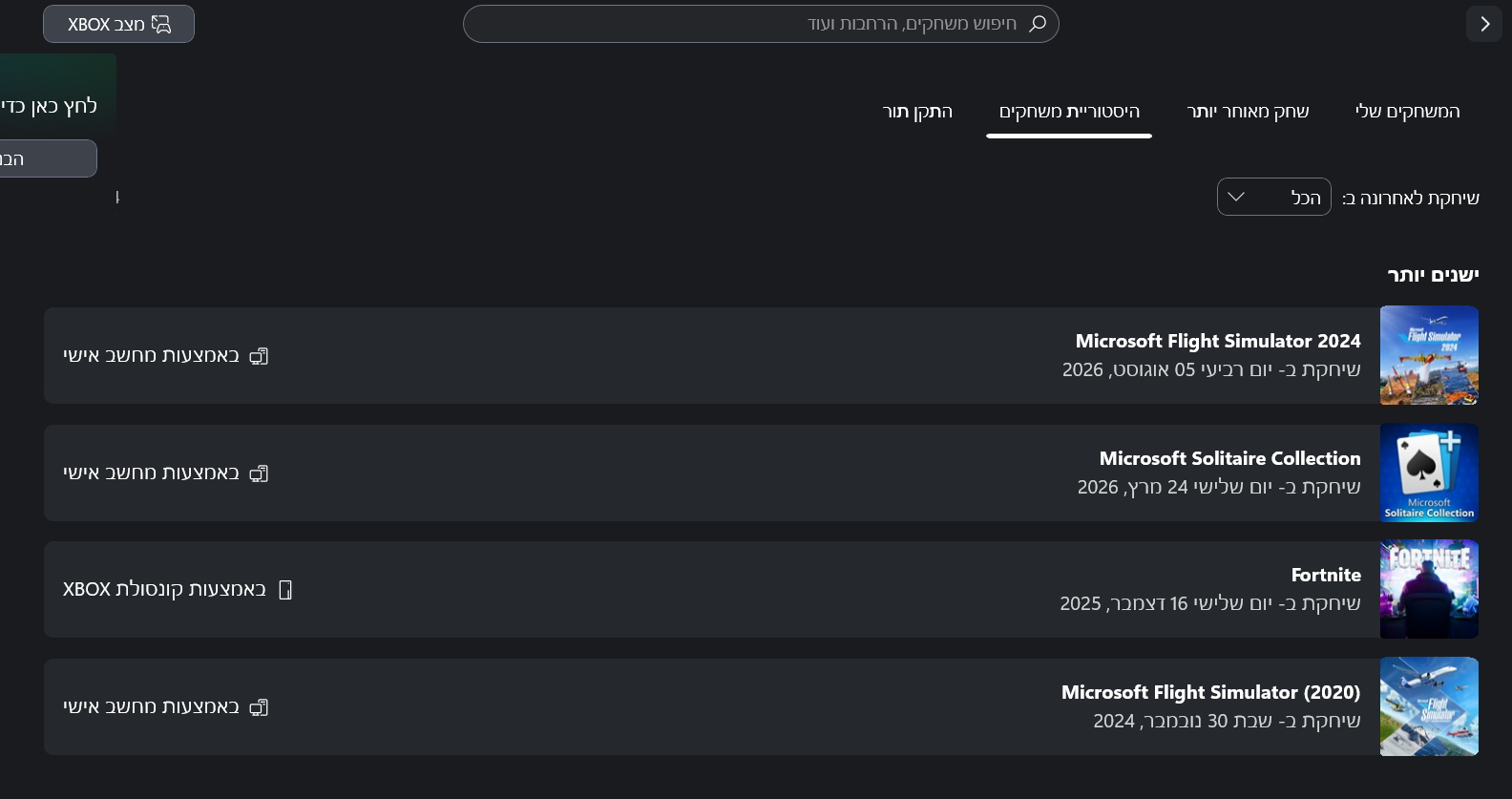Click the 'ישנים יותר' section heading
The width and height of the screenshot is (1512, 799).
(x=1433, y=275)
